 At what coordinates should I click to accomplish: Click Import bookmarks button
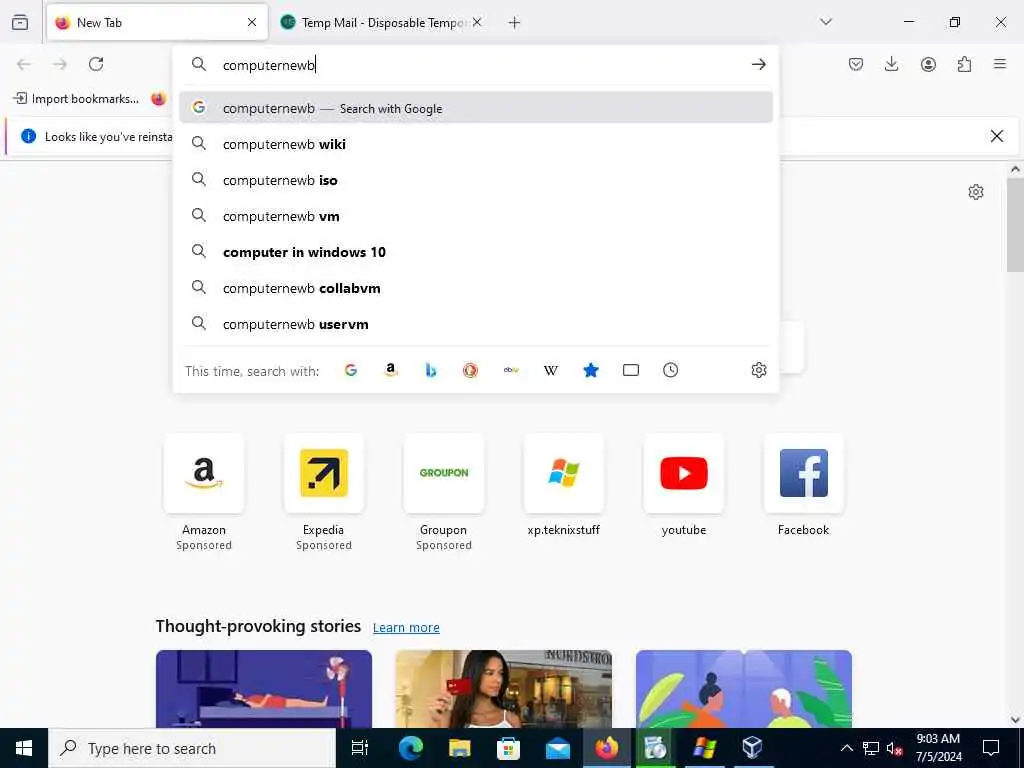(x=77, y=99)
